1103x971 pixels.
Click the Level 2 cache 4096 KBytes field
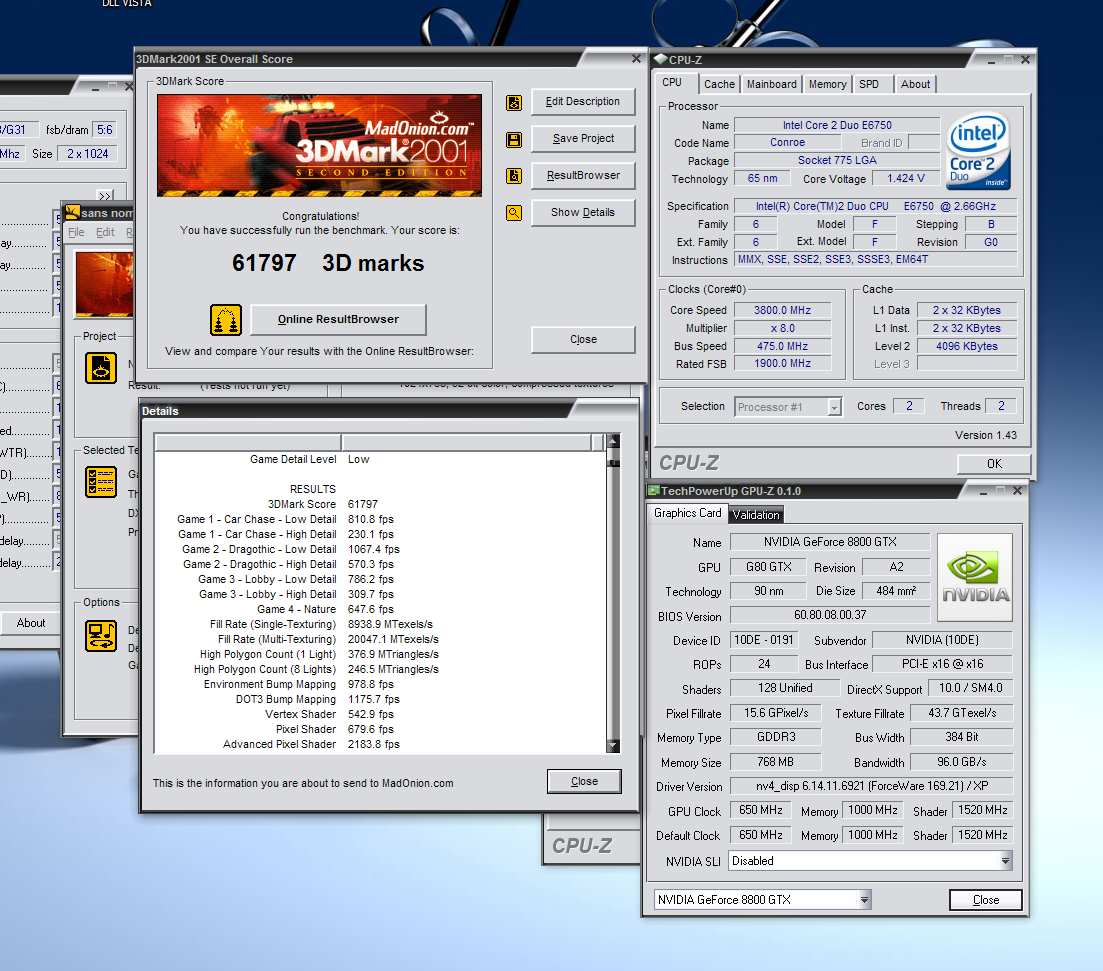click(967, 346)
